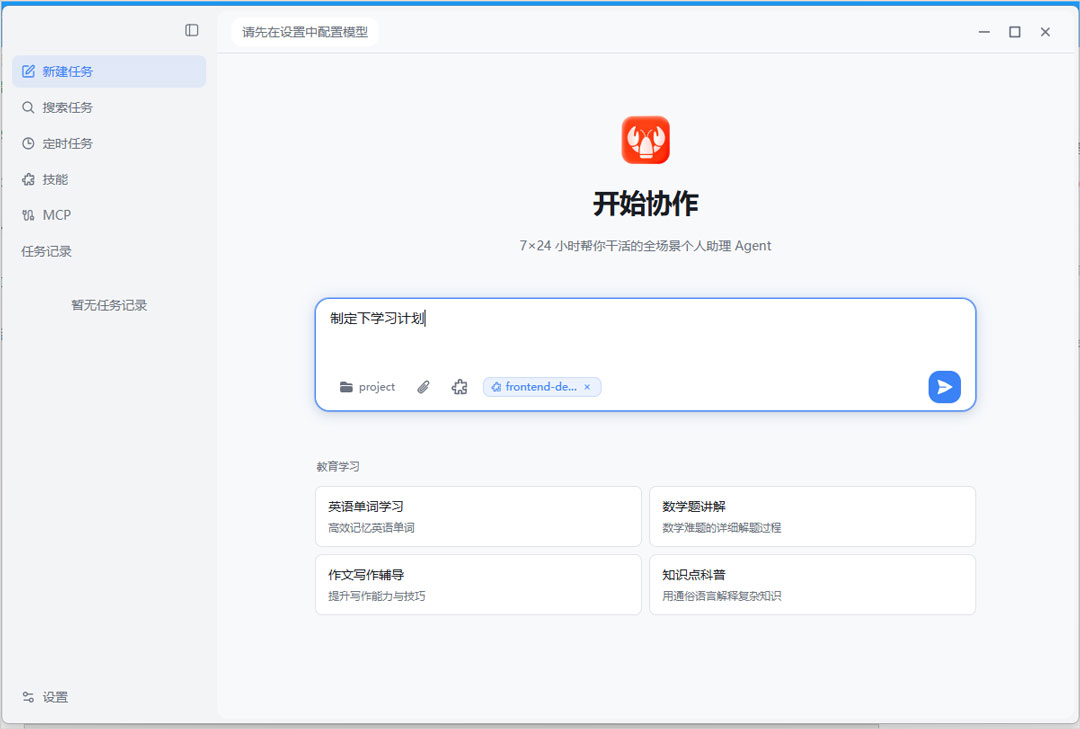
Task: Select 新建任务 in the sidebar
Action: coord(109,72)
